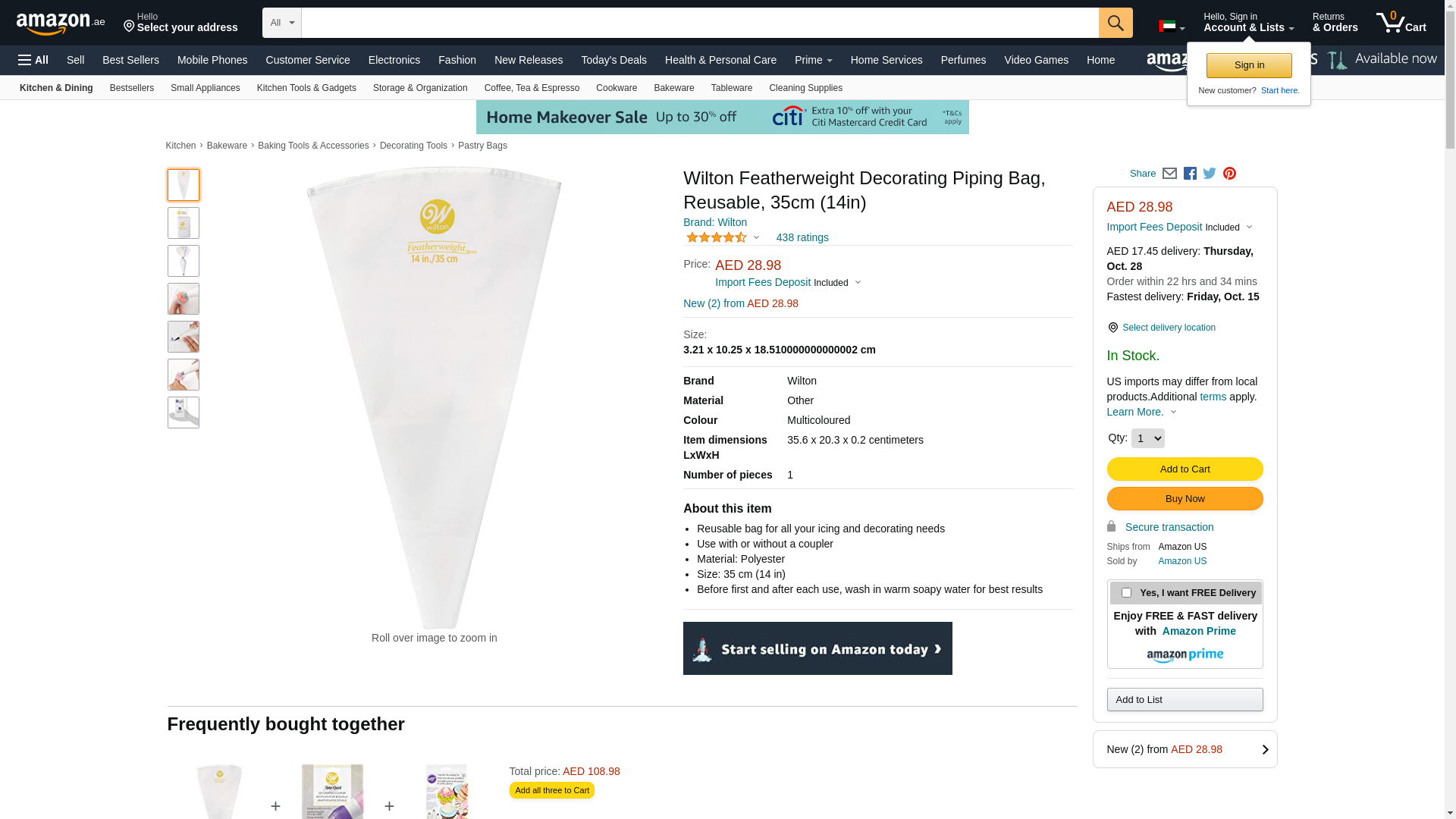
Task: Open Today's Deals in navigation bar
Action: [613, 60]
